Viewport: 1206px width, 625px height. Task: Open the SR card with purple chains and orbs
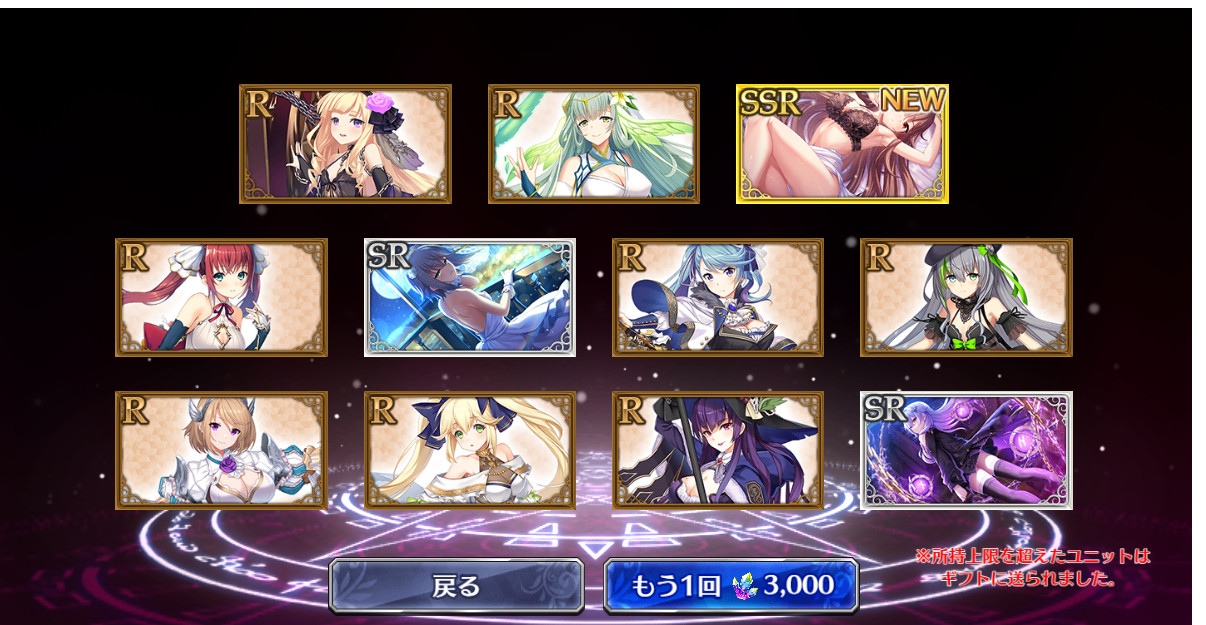966,450
